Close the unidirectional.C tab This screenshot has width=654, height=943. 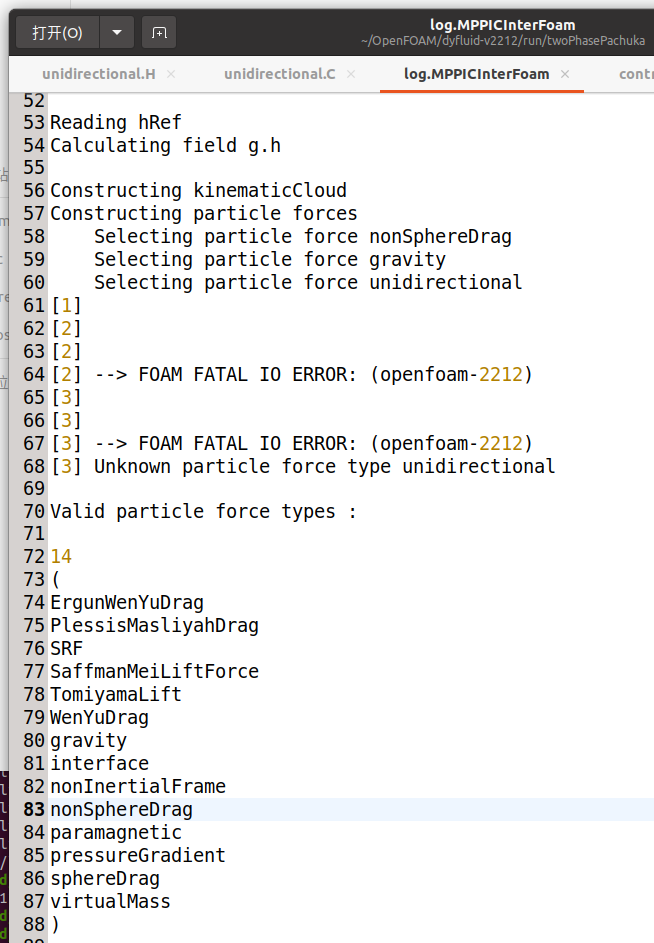point(351,74)
